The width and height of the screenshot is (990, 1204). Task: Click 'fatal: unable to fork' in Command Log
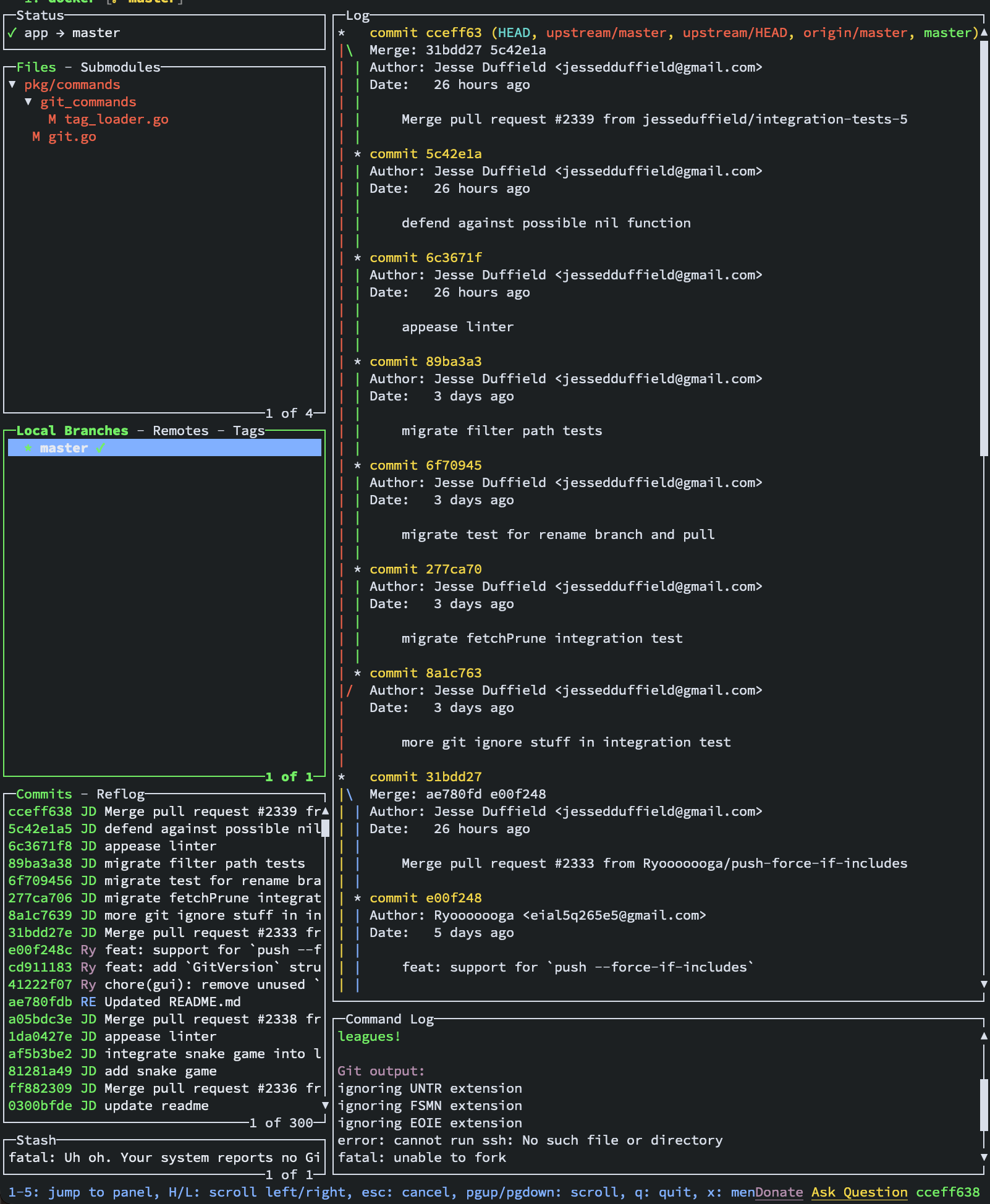[x=422, y=1158]
